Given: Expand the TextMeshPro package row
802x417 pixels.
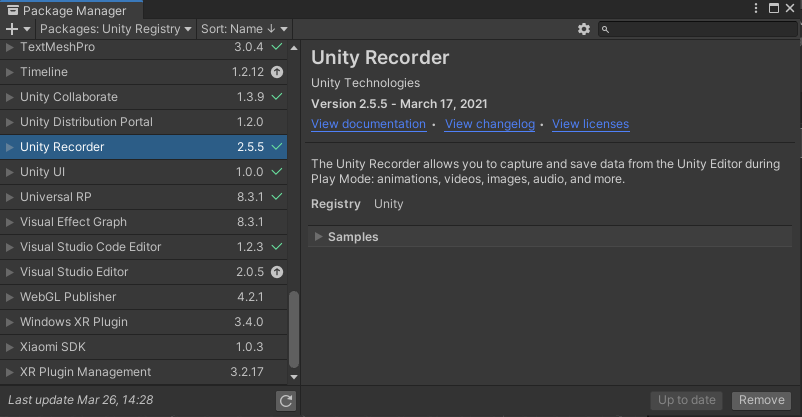Looking at the screenshot, I should point(9,47).
